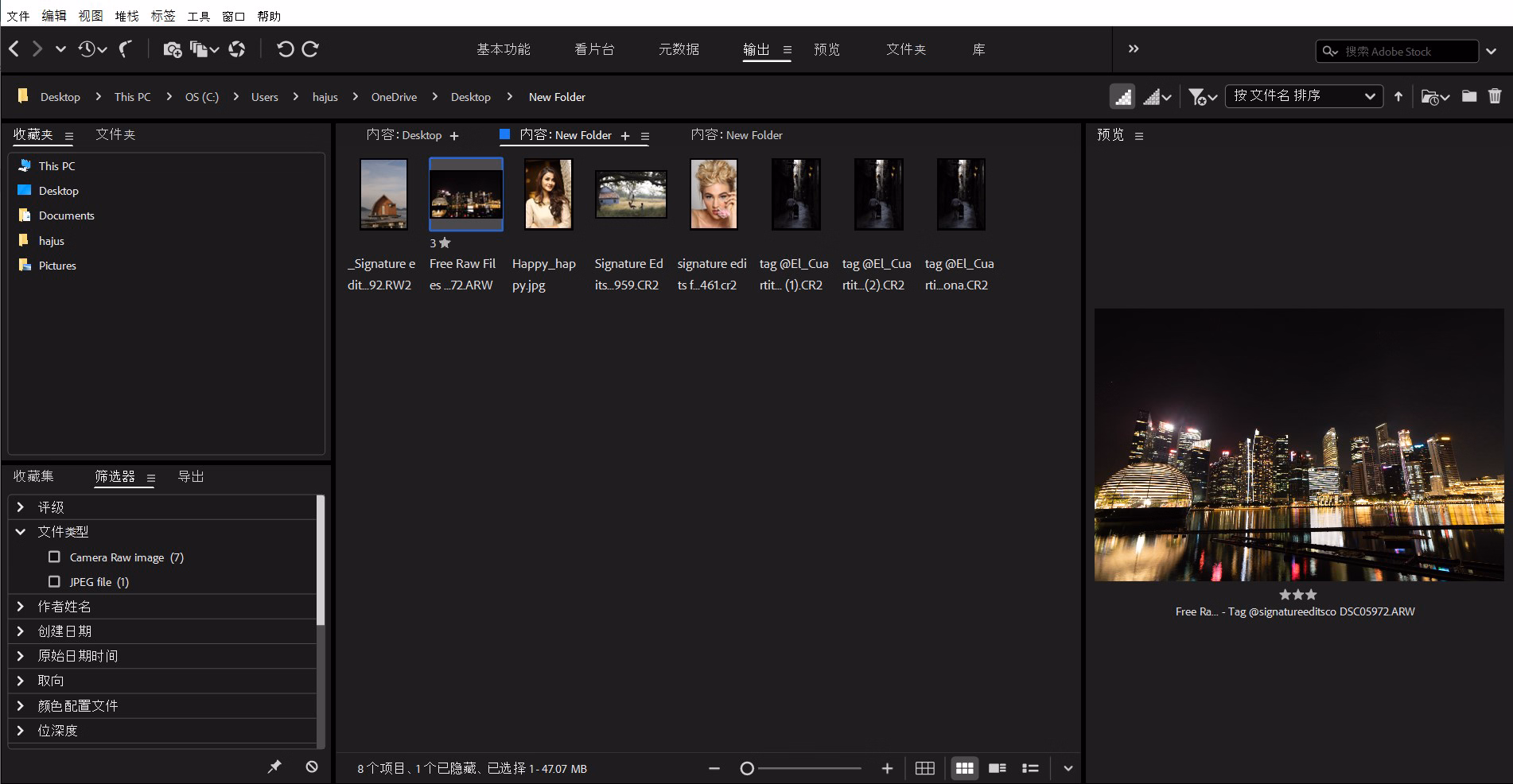This screenshot has height=784, width=1513.
Task: Switch to grid lock view icon
Action: pyautogui.click(x=924, y=768)
